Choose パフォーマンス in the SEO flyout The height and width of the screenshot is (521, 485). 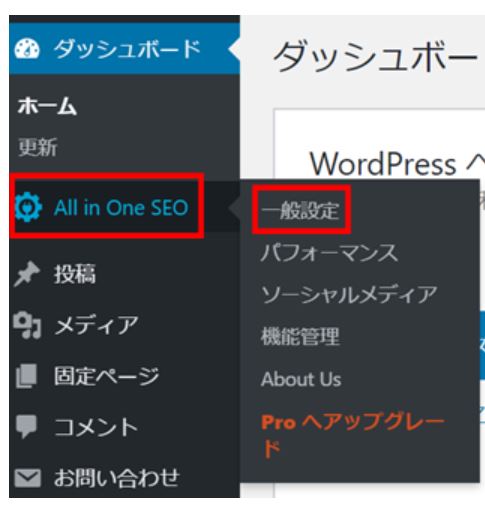[x=329, y=252]
